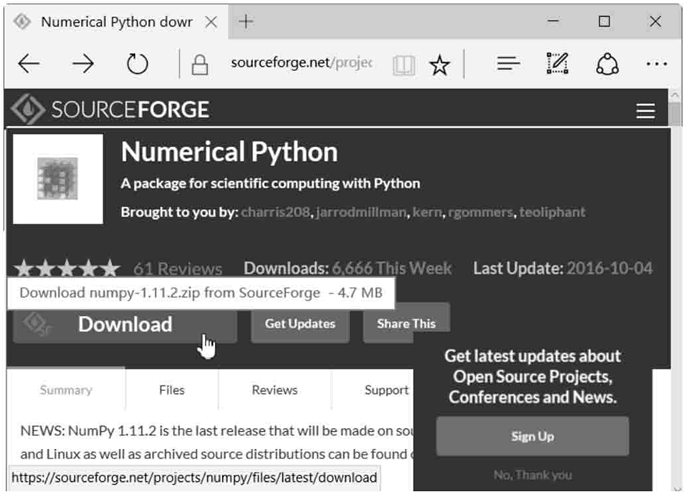
Task: Dismiss popup with No, Thank you
Action: tap(532, 475)
